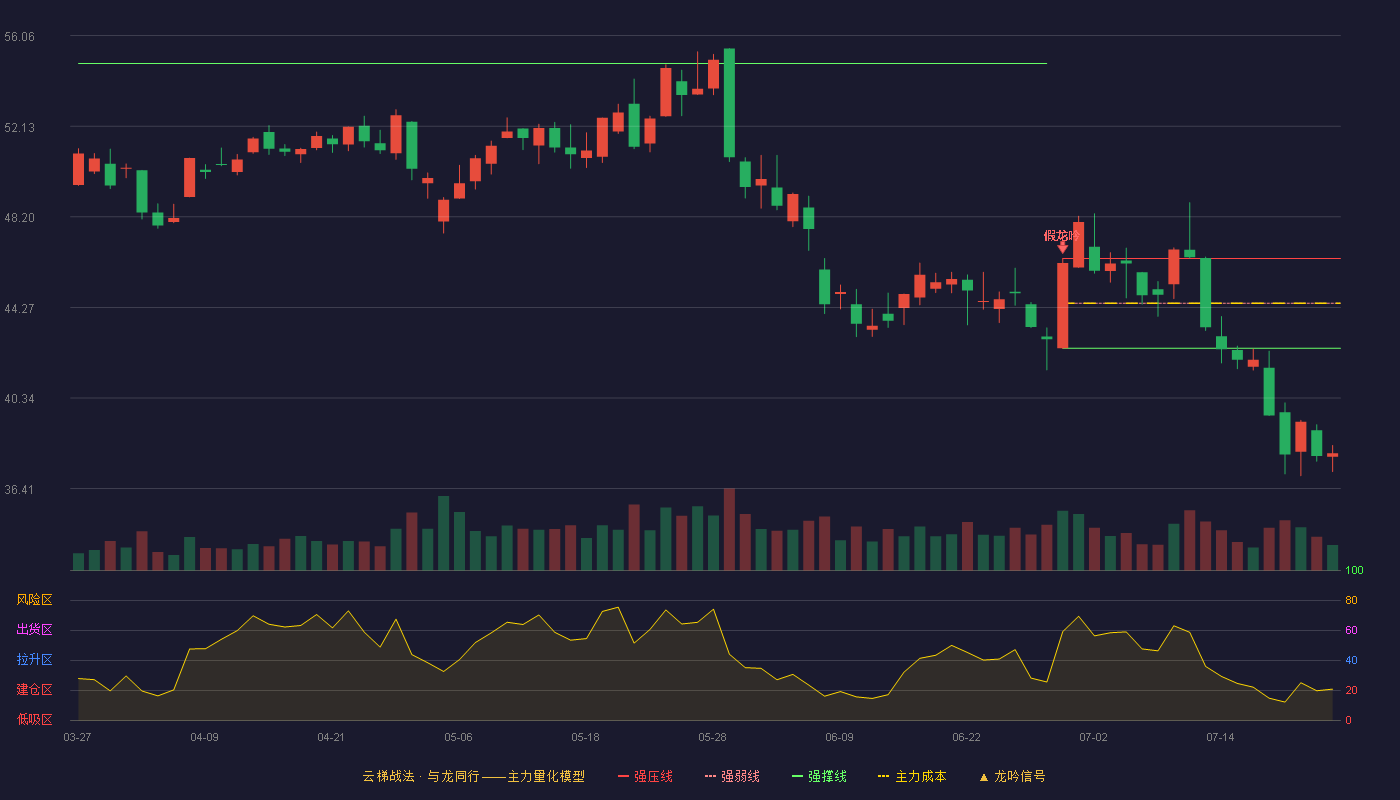The width and height of the screenshot is (1400, 800).
Task: Click the 龙吟信号 triangle legend marker
Action: coord(983,777)
